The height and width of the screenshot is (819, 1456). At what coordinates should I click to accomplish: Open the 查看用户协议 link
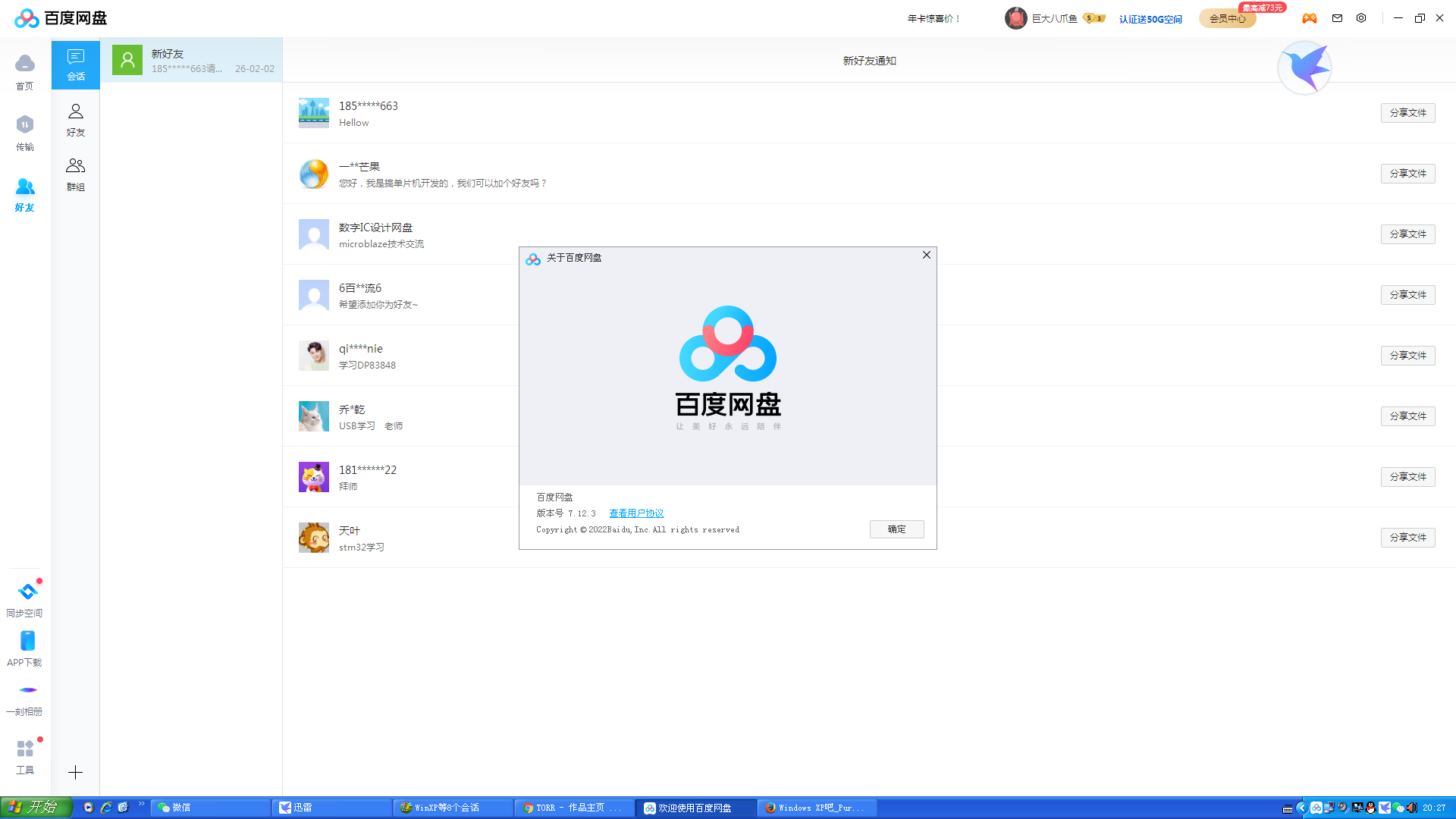636,513
